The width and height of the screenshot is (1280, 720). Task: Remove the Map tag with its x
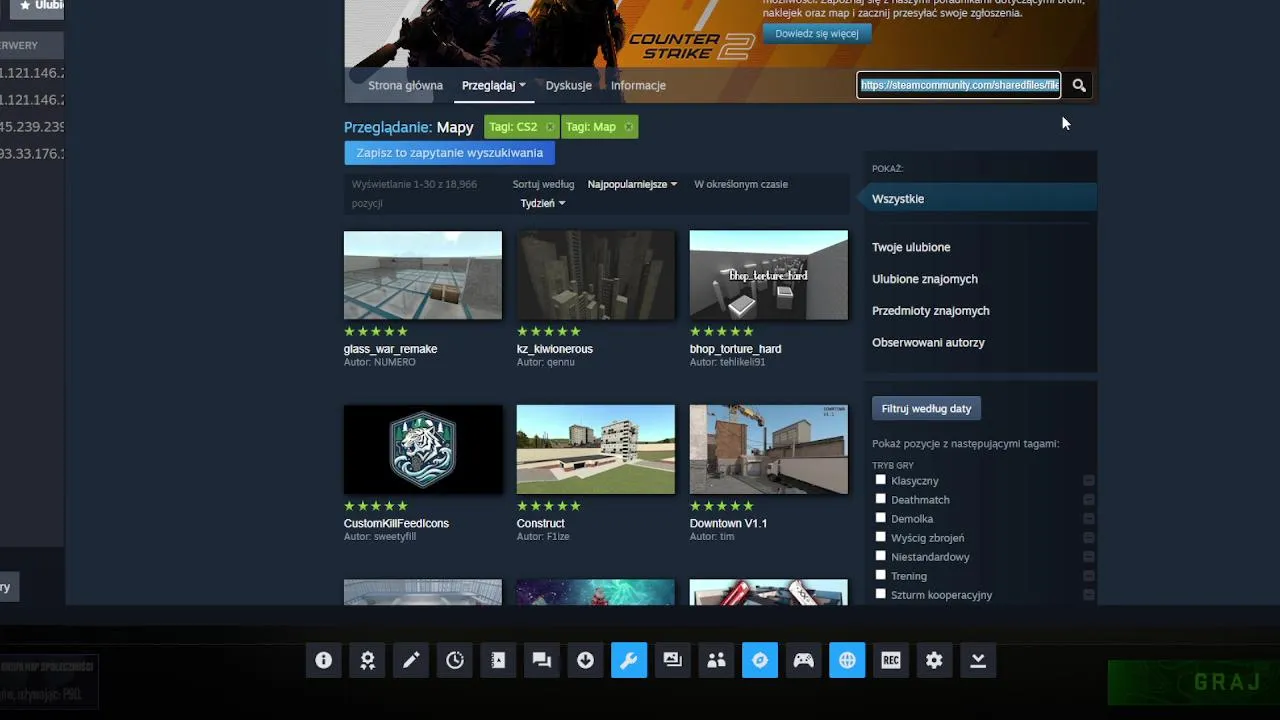[628, 127]
